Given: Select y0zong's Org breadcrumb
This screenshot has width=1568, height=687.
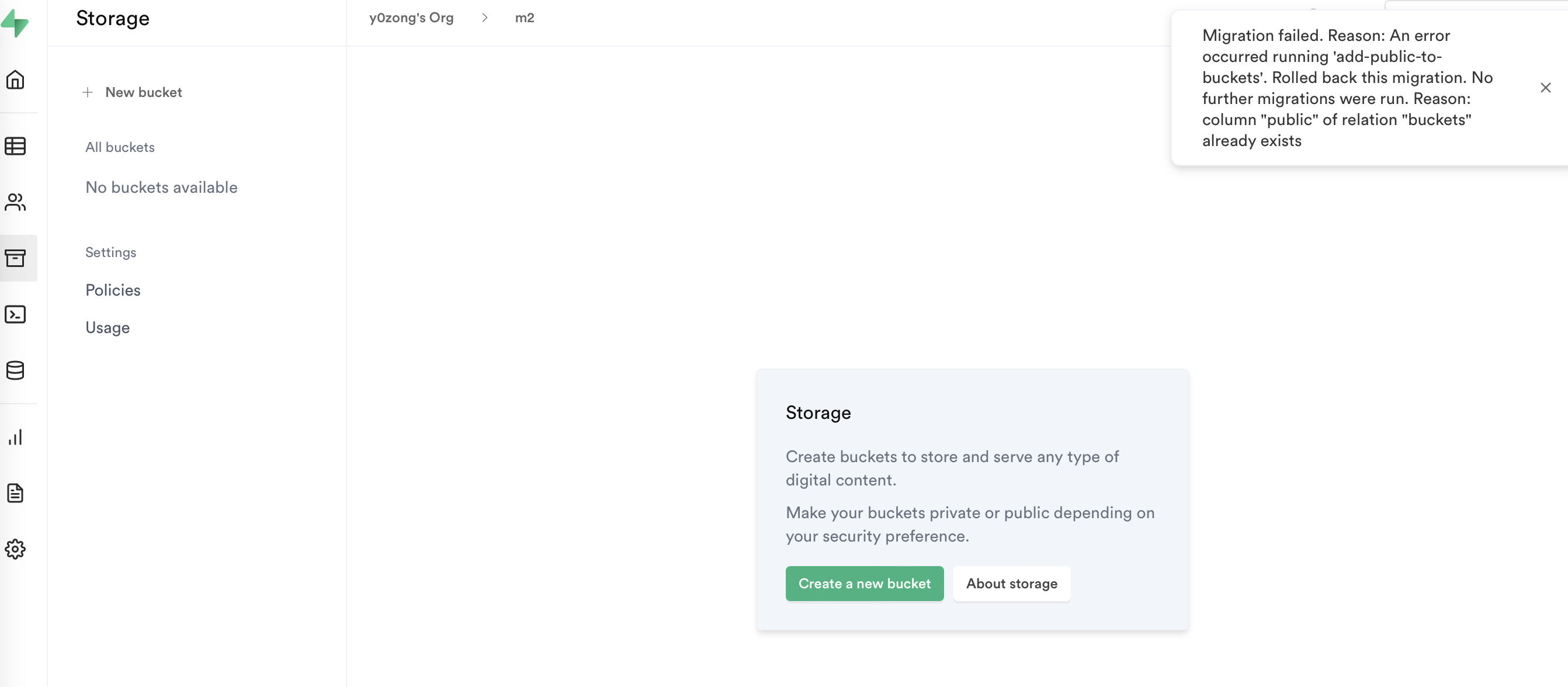Looking at the screenshot, I should [411, 18].
